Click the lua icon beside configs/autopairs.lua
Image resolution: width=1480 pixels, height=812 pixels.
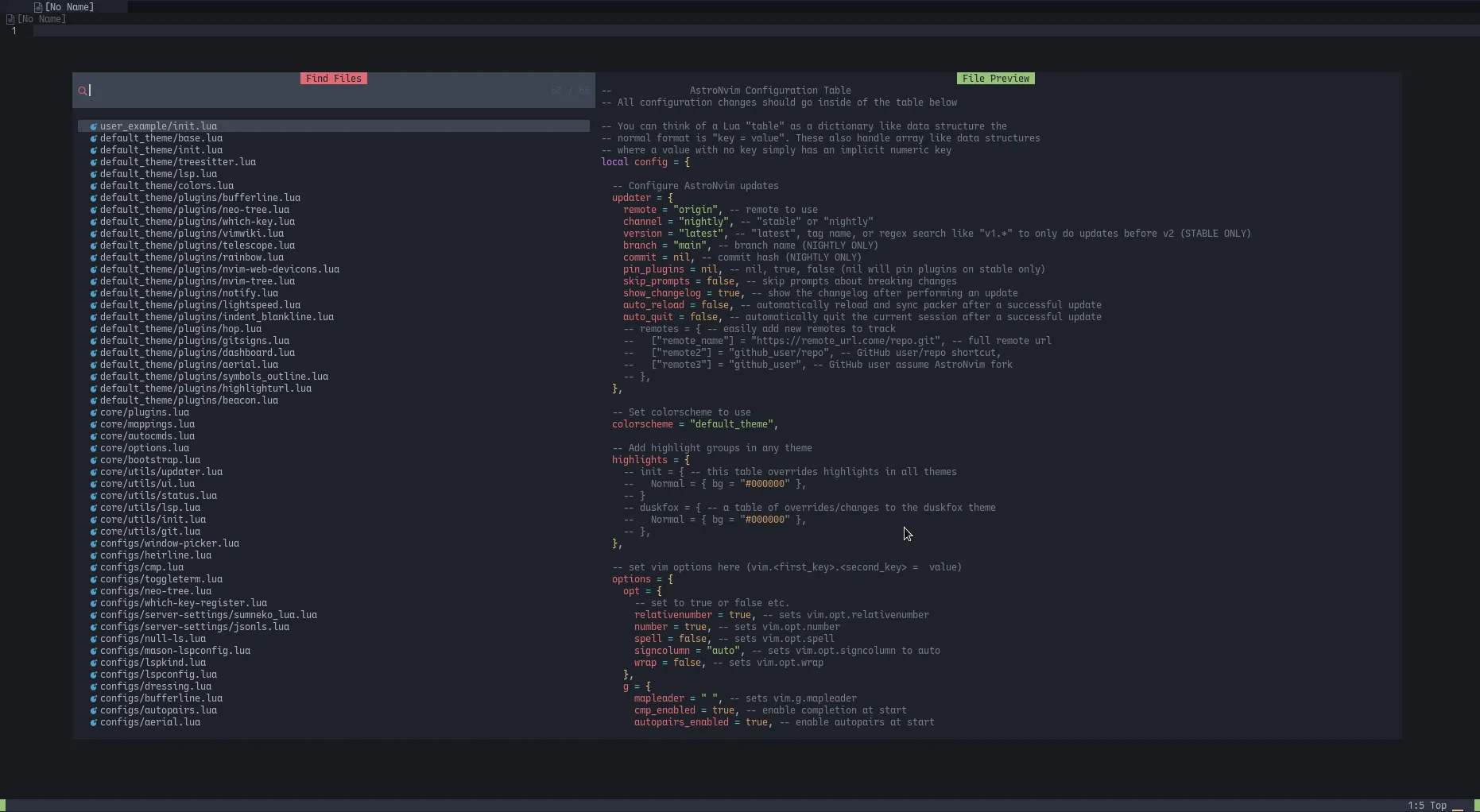tap(93, 710)
